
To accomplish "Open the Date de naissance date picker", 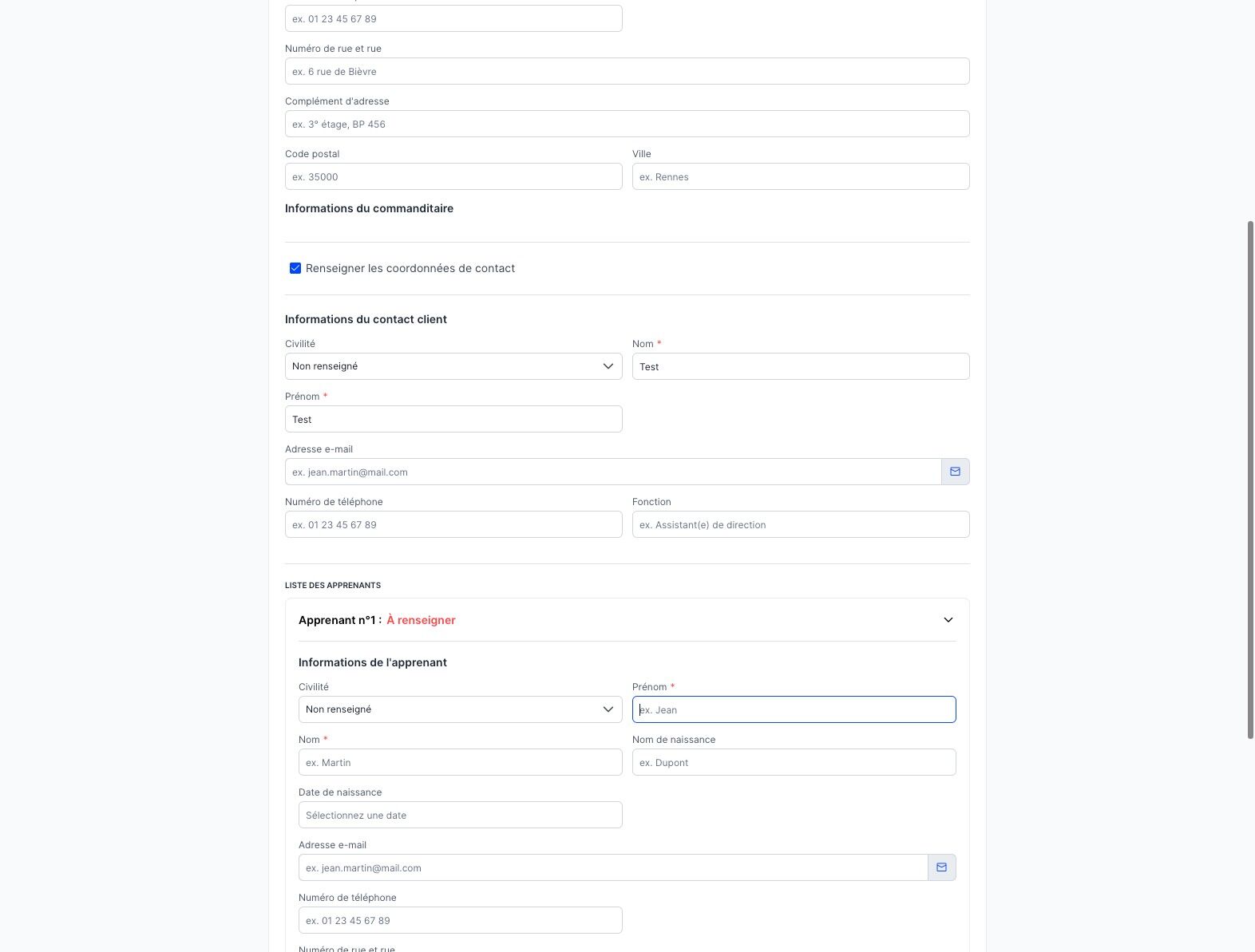I will [x=460, y=815].
